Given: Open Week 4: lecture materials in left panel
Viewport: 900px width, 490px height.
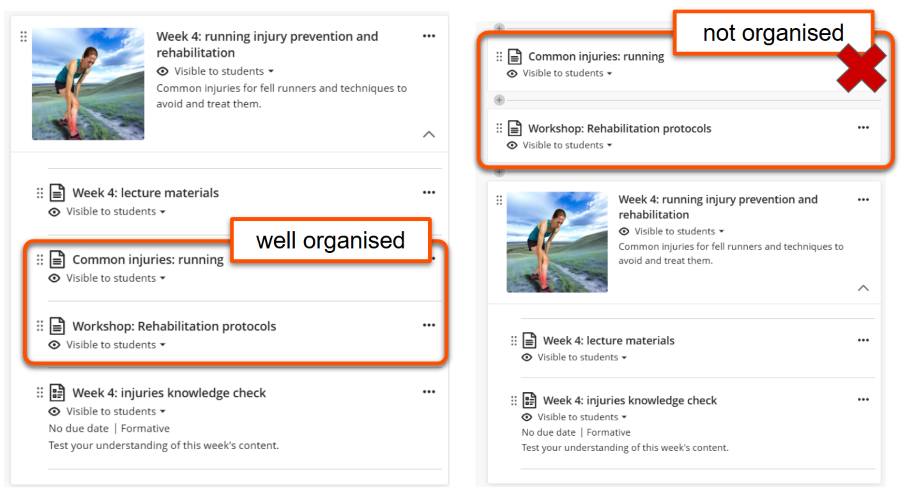Looking at the screenshot, I should pos(145,193).
